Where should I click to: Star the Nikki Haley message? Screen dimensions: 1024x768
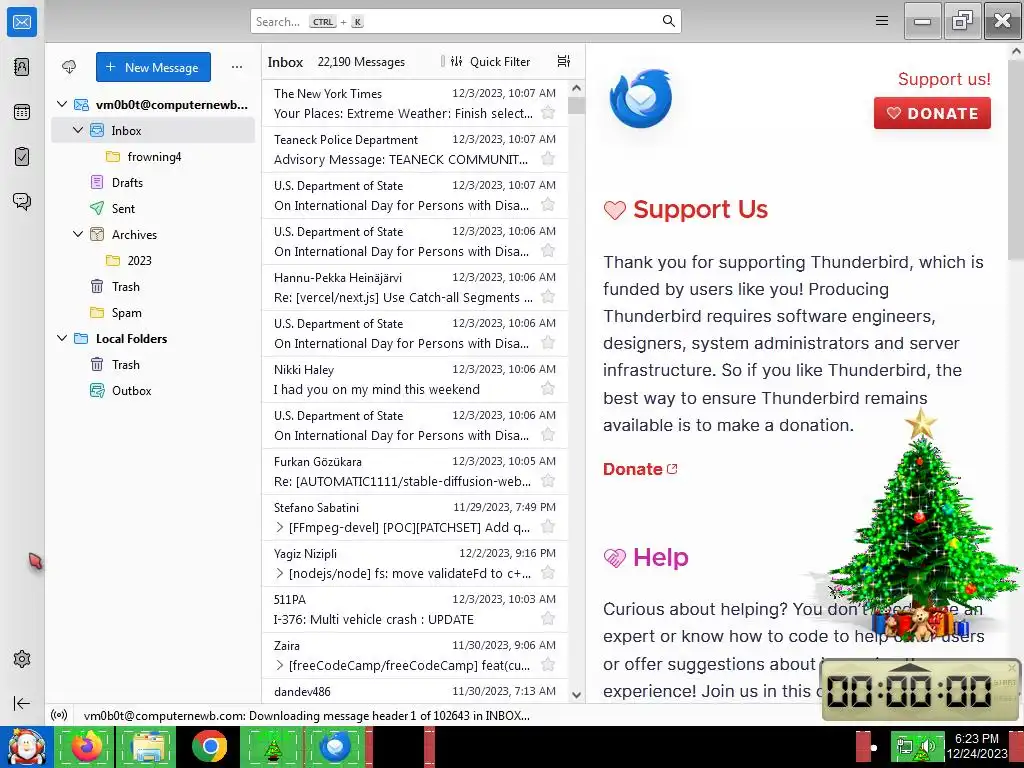548,389
